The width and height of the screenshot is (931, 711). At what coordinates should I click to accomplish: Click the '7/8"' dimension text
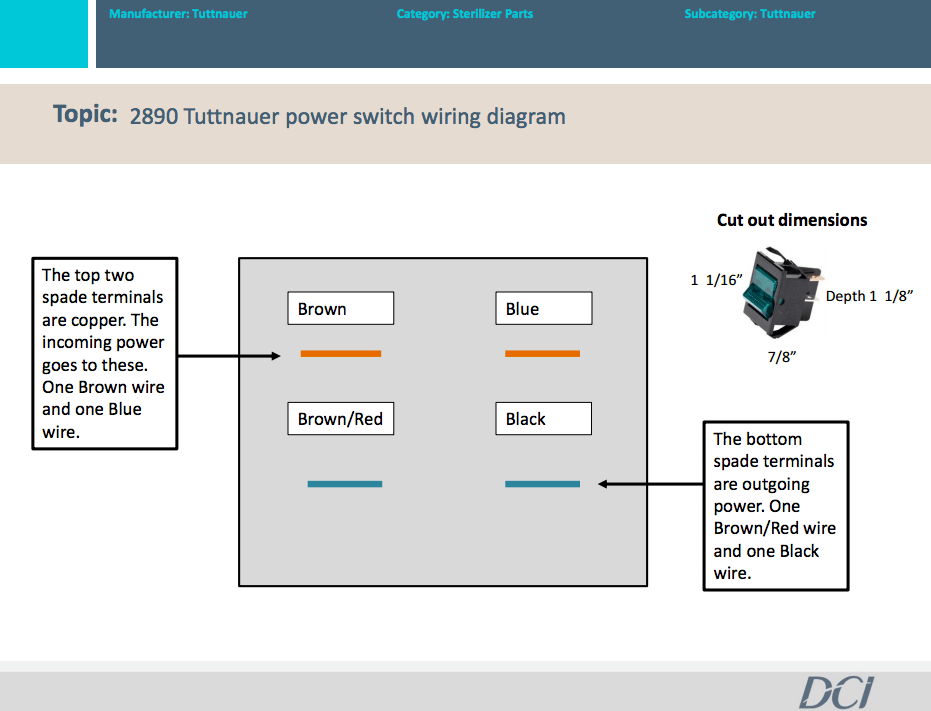tap(781, 357)
